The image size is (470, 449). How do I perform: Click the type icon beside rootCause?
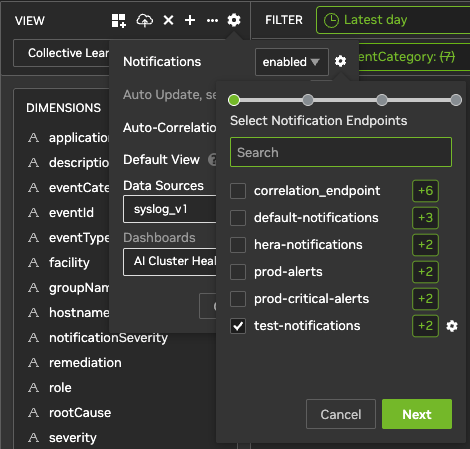[x=33, y=413]
